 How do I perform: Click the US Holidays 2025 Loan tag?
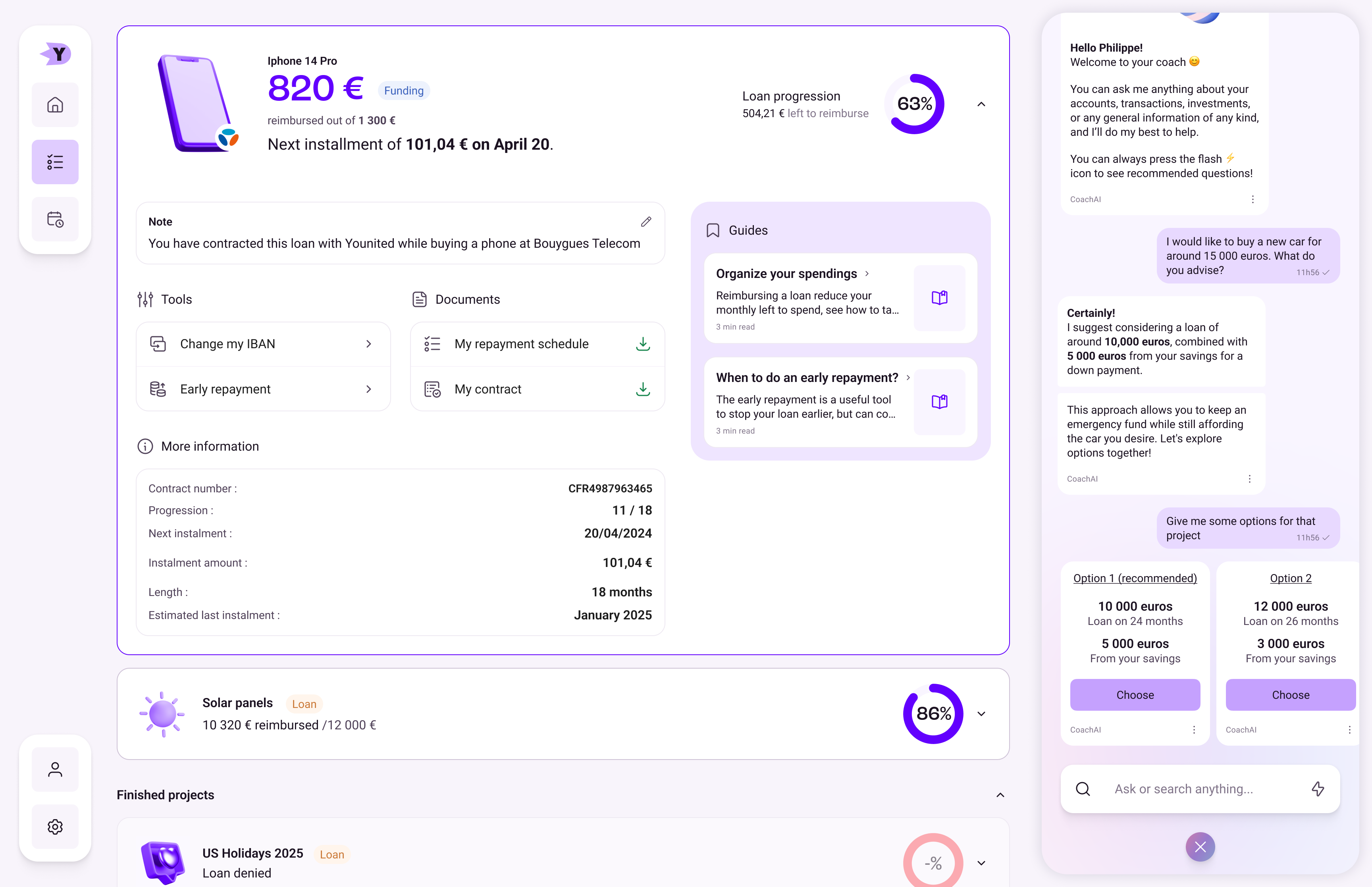(x=331, y=854)
